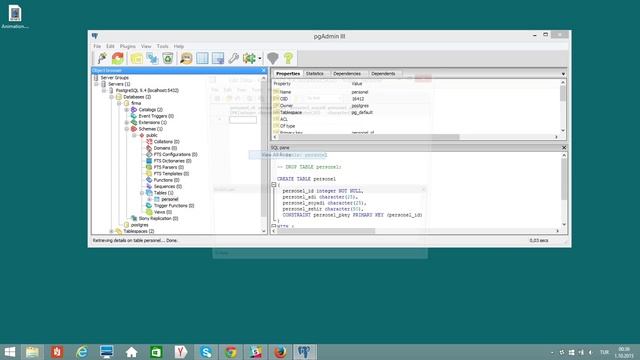
Task: Select Schemas (1) tree node
Action: 151,129
